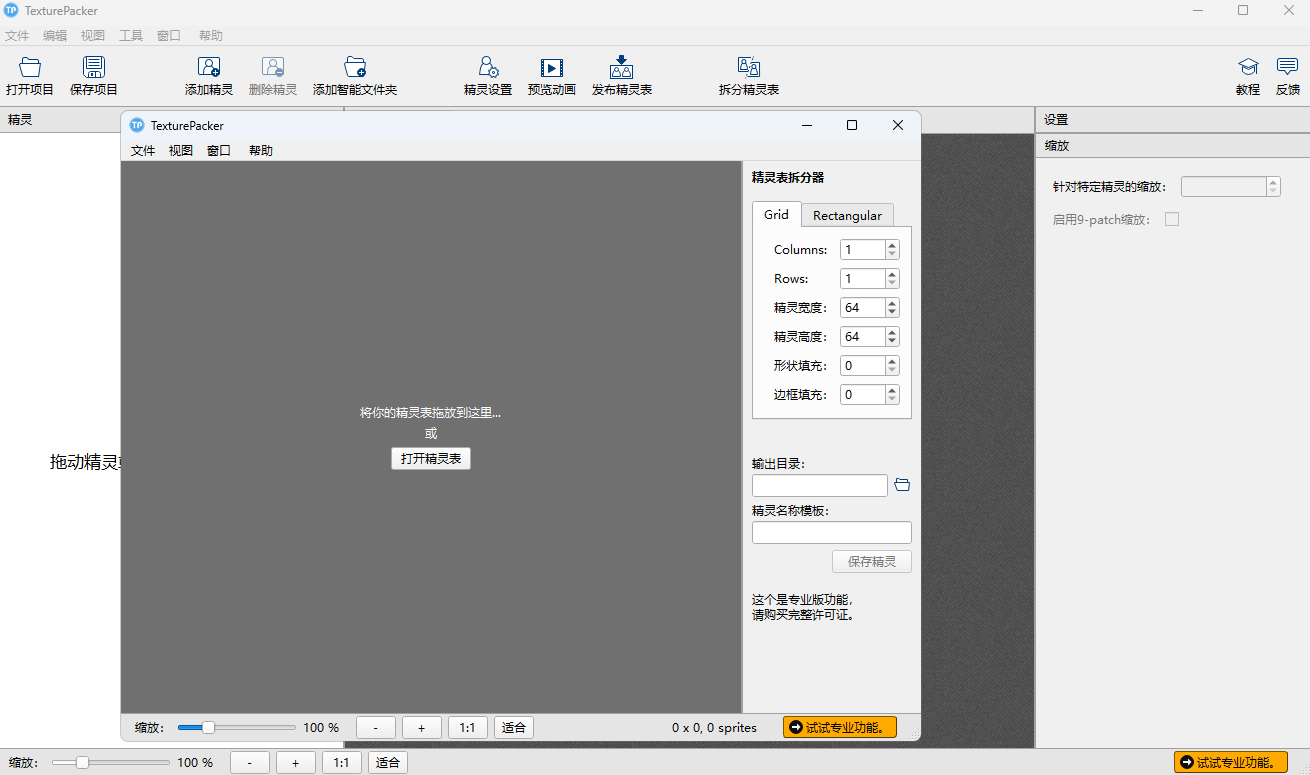
Task: Open sprite settings via 精灵设置 icon
Action: [487, 75]
